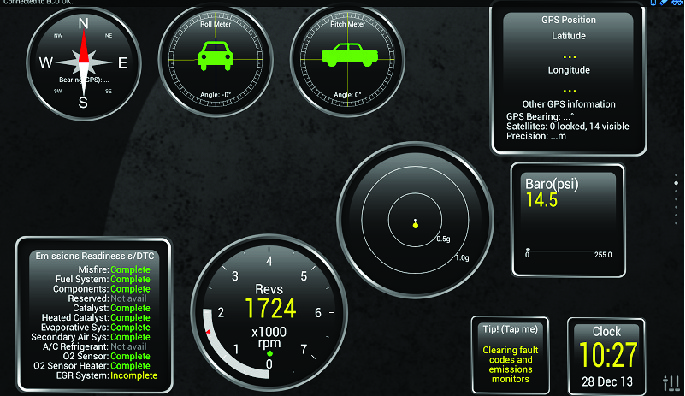The width and height of the screenshot is (685, 396).
Task: Open the equalizer settings icon
Action: (x=671, y=383)
